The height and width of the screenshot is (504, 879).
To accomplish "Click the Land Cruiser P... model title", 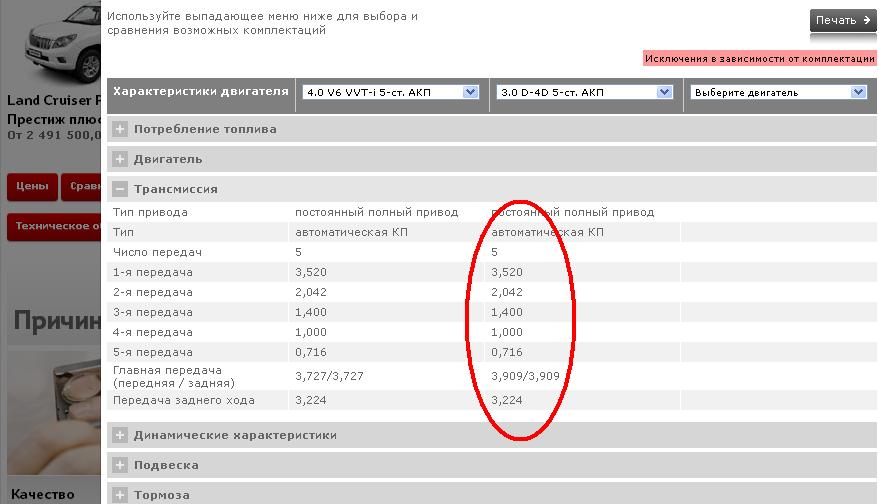I will (54, 101).
